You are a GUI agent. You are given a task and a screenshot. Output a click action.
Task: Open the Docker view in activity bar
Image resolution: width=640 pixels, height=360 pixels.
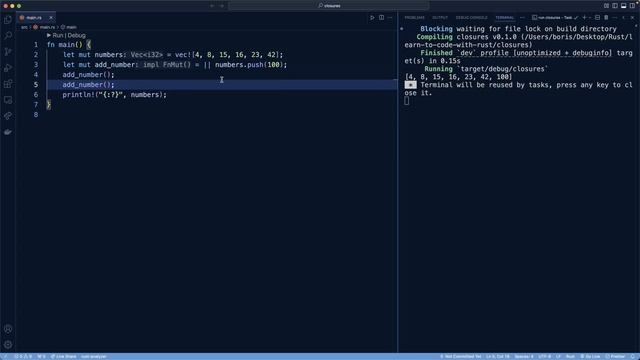(x=8, y=132)
